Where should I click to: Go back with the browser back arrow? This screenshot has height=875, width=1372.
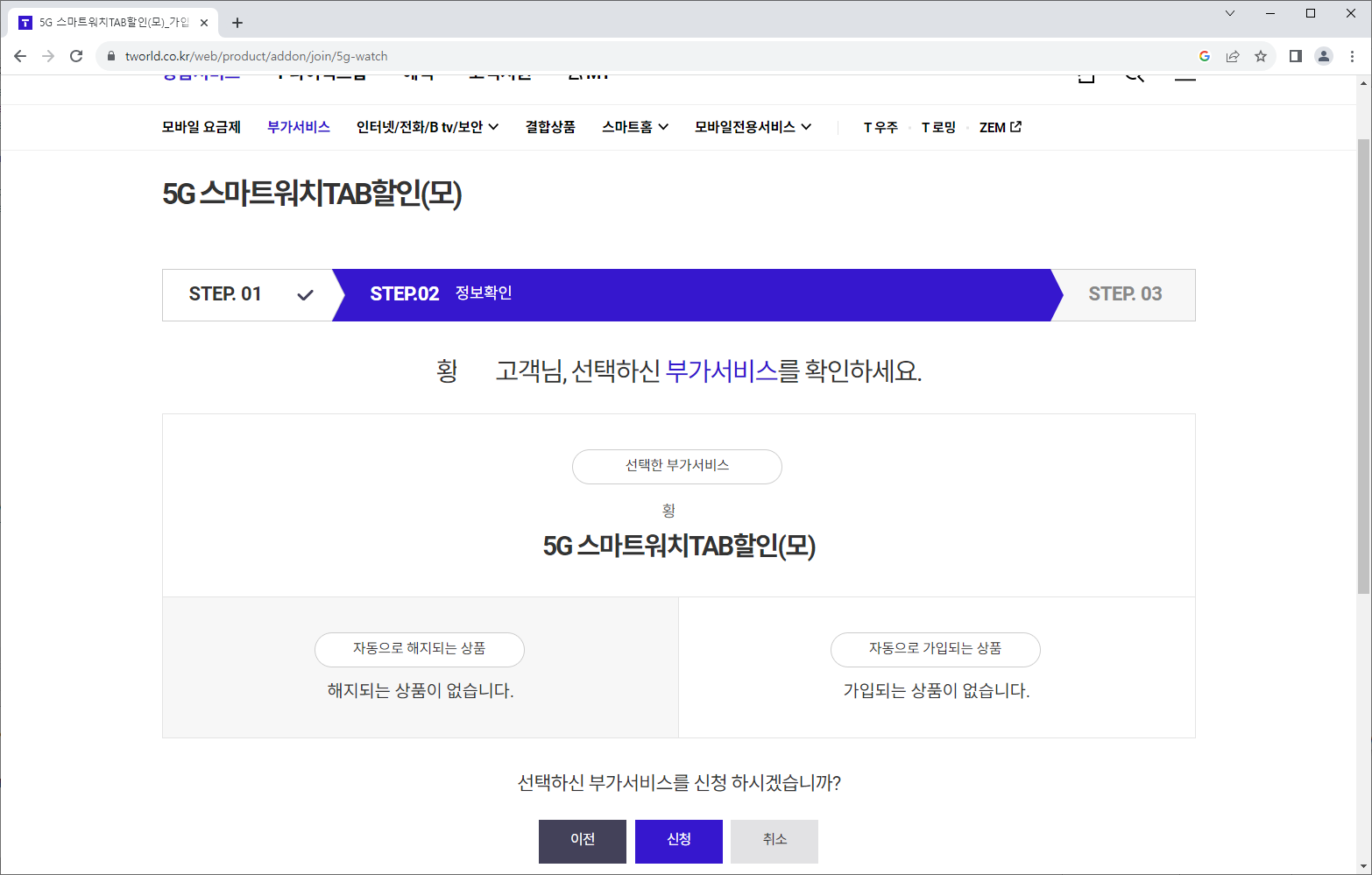pyautogui.click(x=20, y=56)
